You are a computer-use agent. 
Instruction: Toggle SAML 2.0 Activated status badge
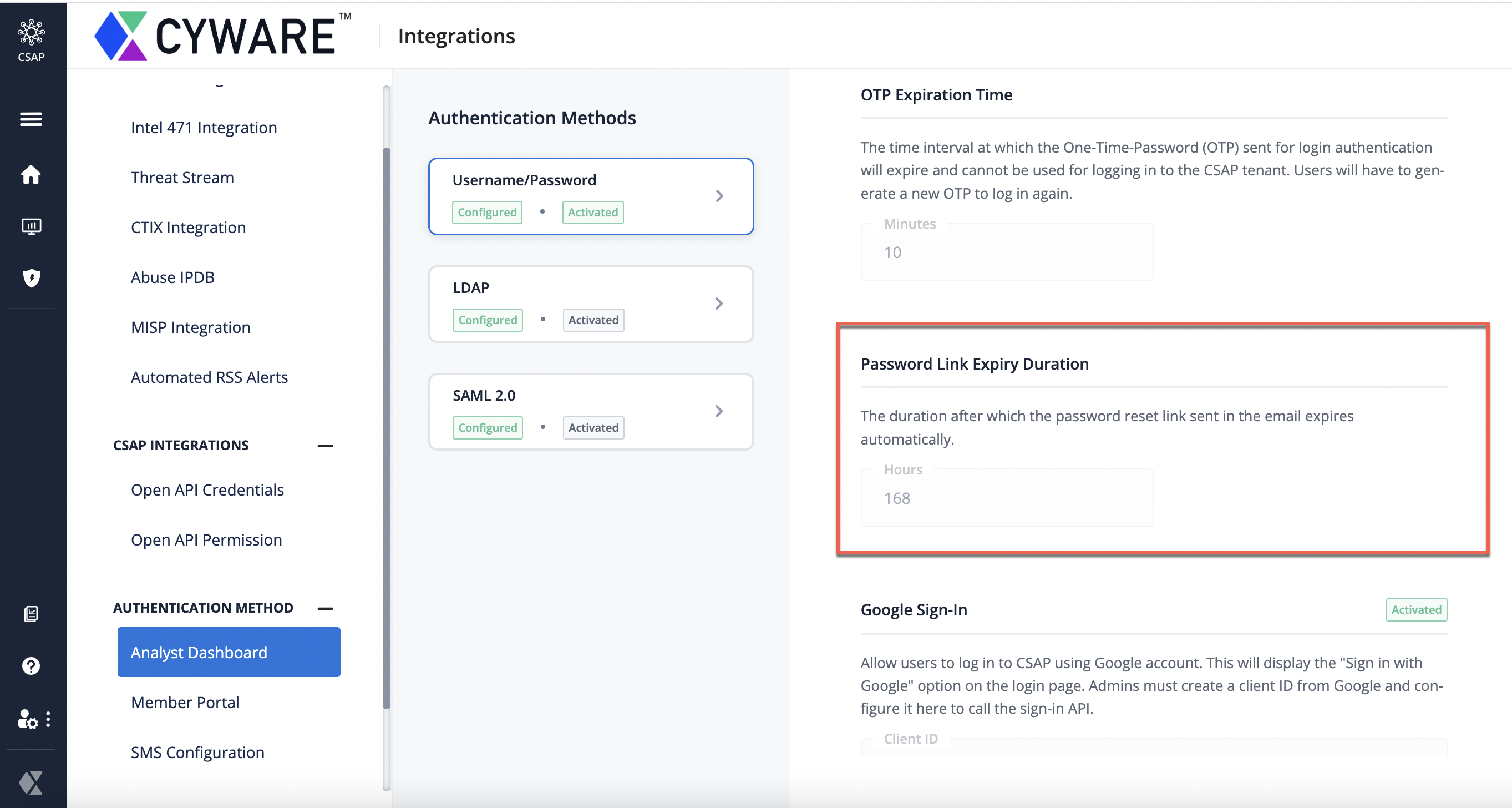point(592,427)
